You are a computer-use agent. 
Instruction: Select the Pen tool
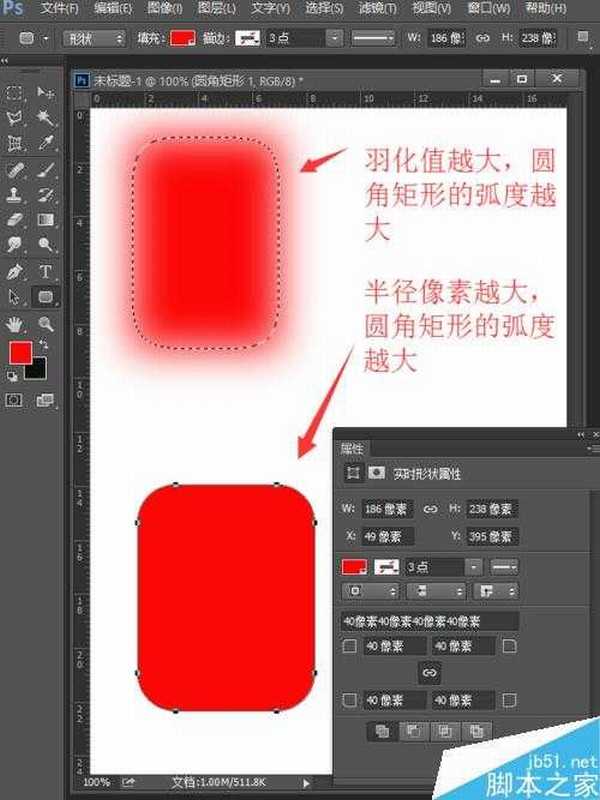click(x=15, y=271)
